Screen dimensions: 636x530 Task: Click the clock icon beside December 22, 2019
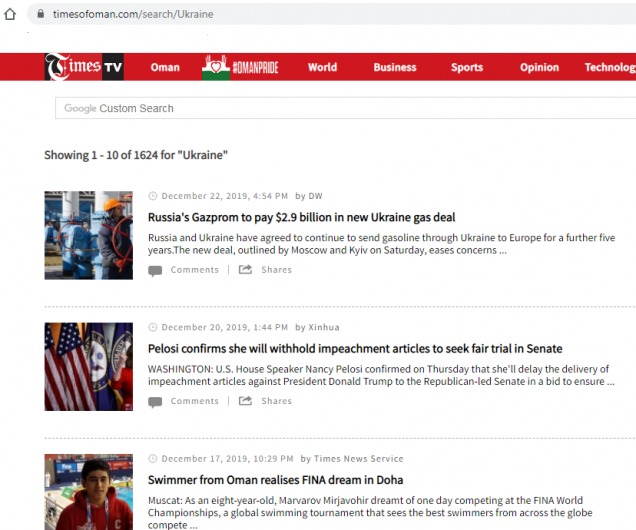(153, 196)
